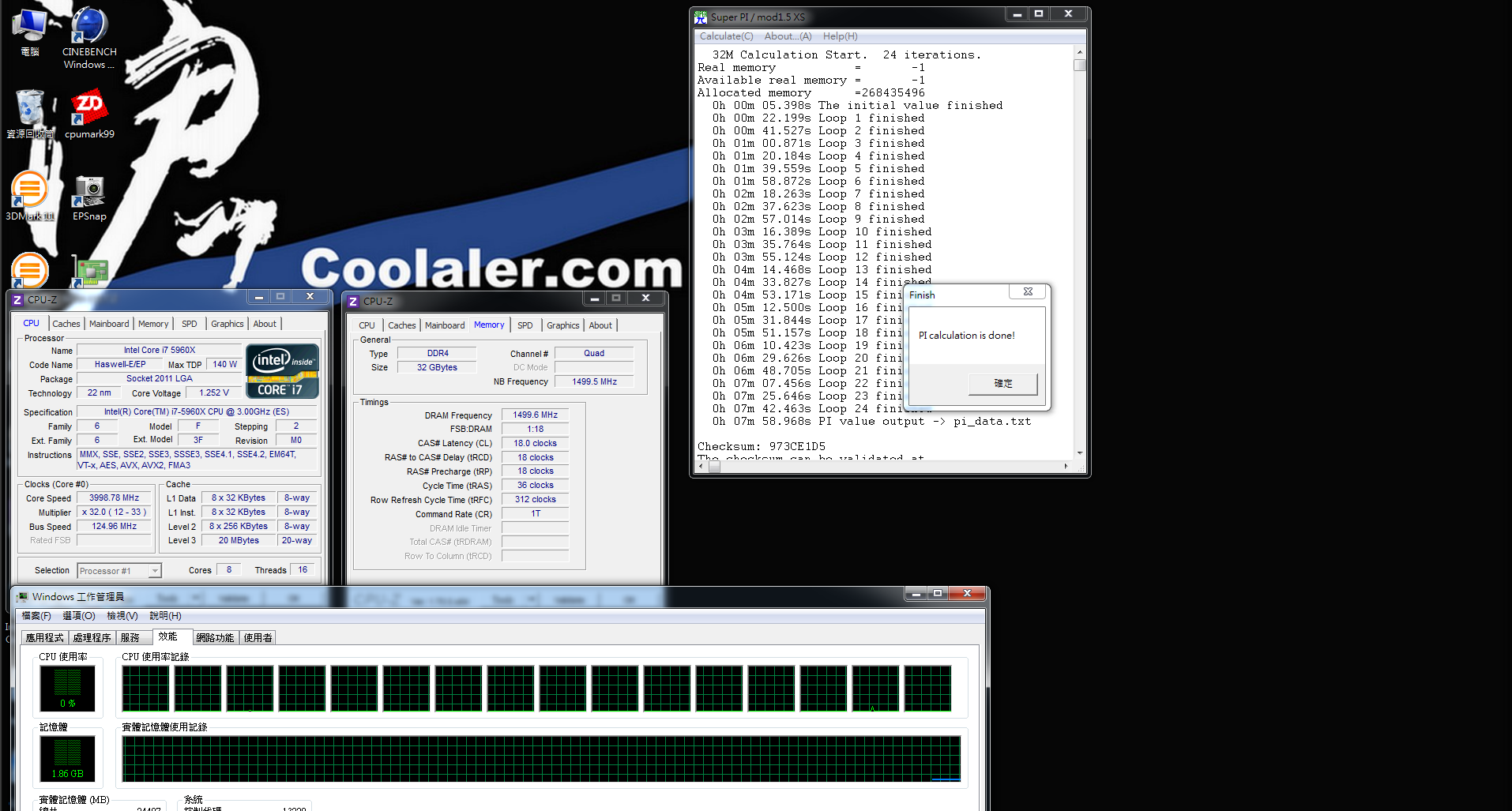1512x811 pixels.
Task: Open Task Manager 選項(O) menu
Action: click(78, 616)
